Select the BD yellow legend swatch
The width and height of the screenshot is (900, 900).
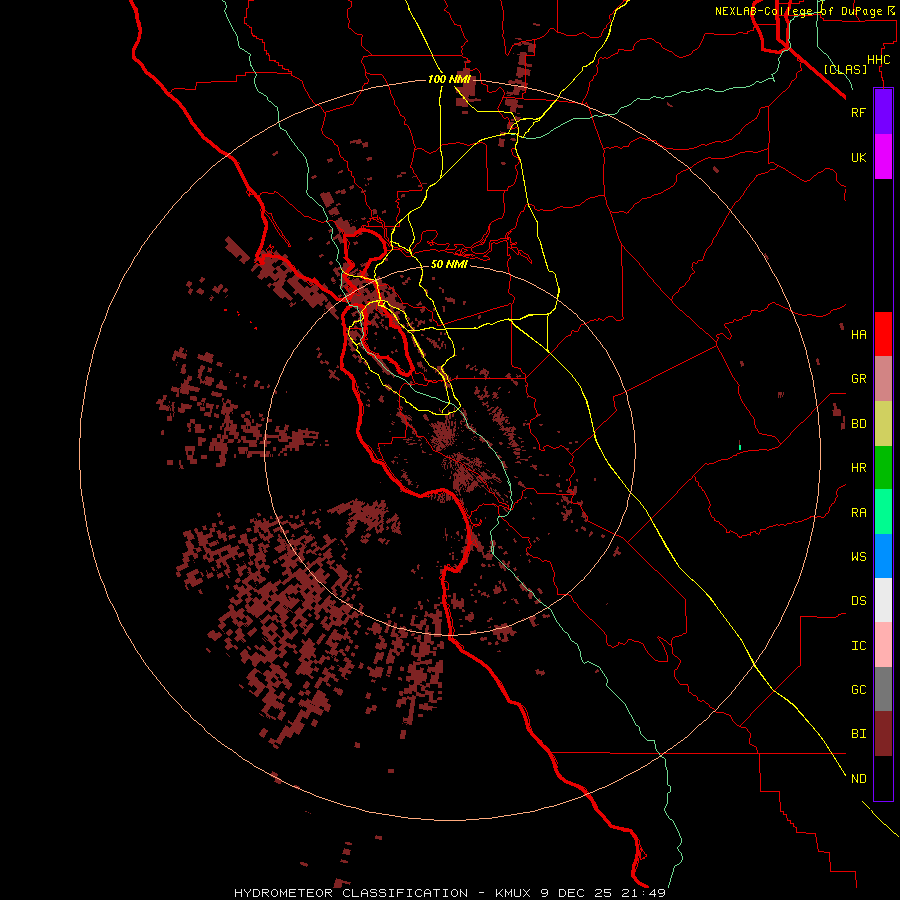883,424
